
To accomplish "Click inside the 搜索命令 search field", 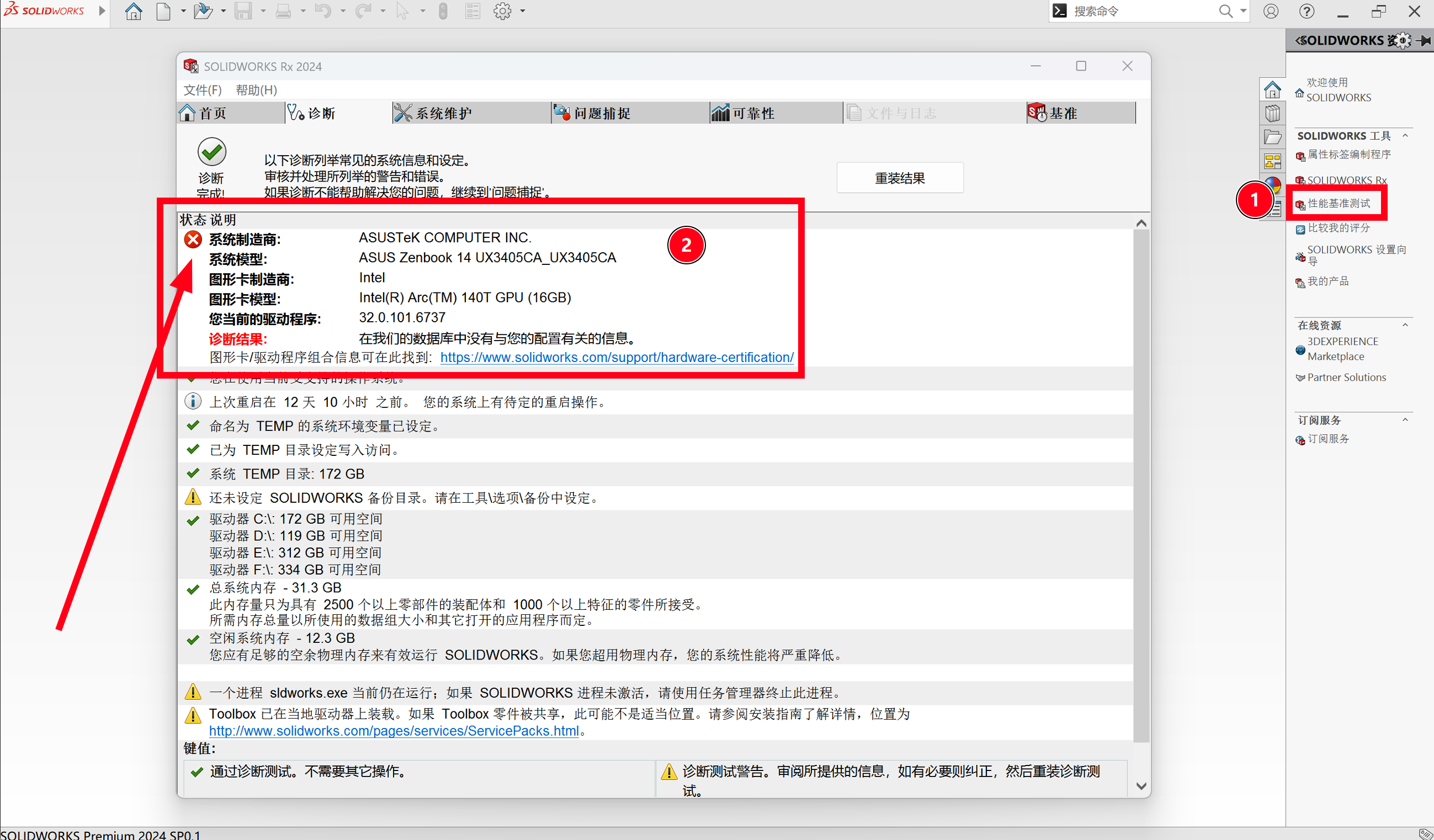I will coord(1143,11).
